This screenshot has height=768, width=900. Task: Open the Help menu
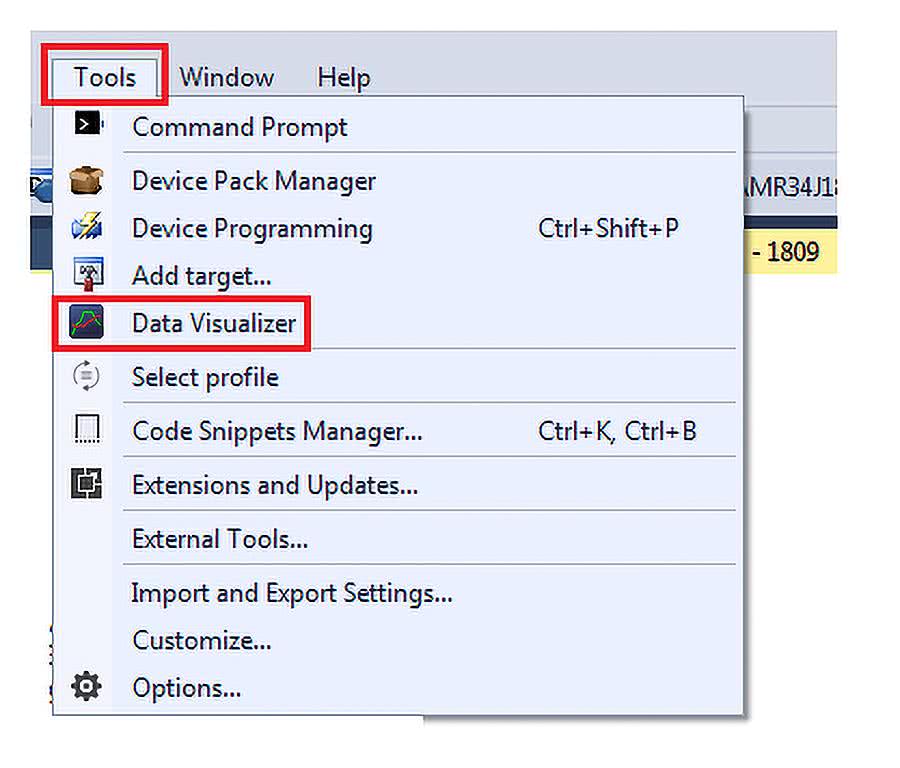(x=343, y=77)
